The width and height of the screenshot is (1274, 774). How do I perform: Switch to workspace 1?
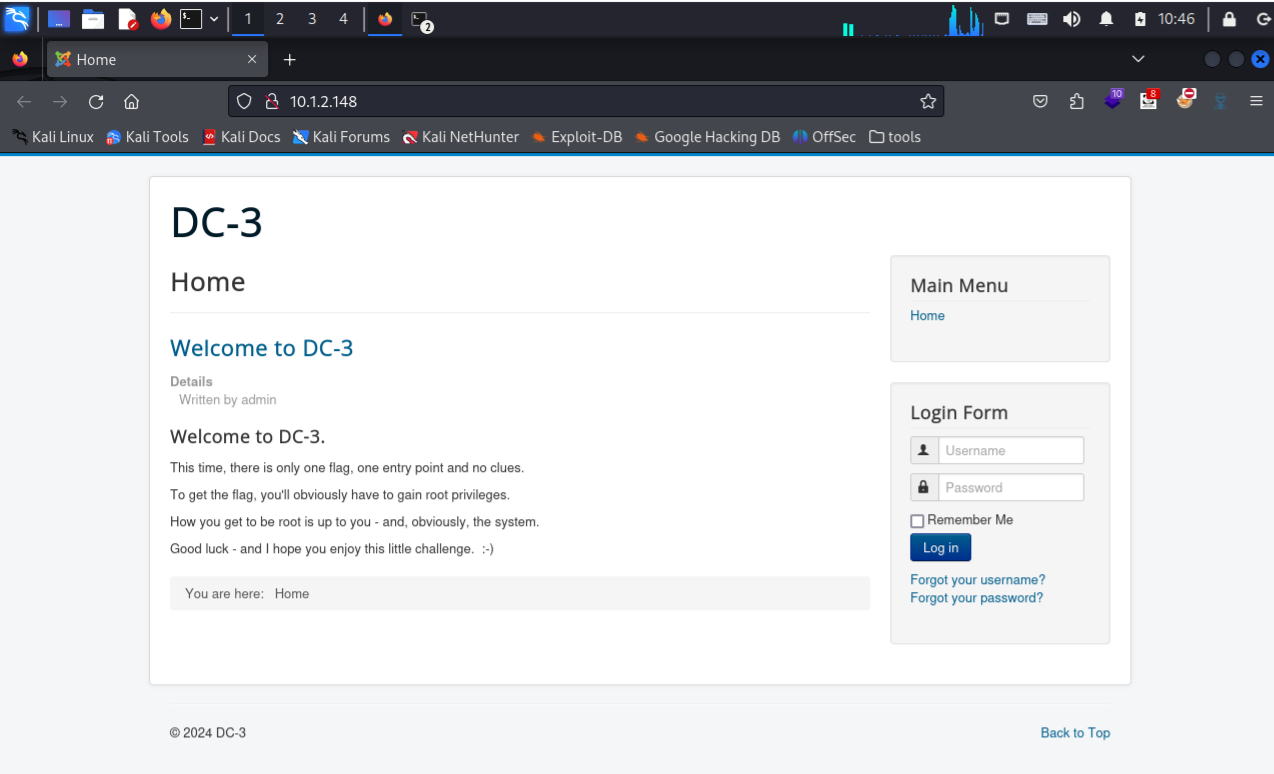(x=248, y=19)
